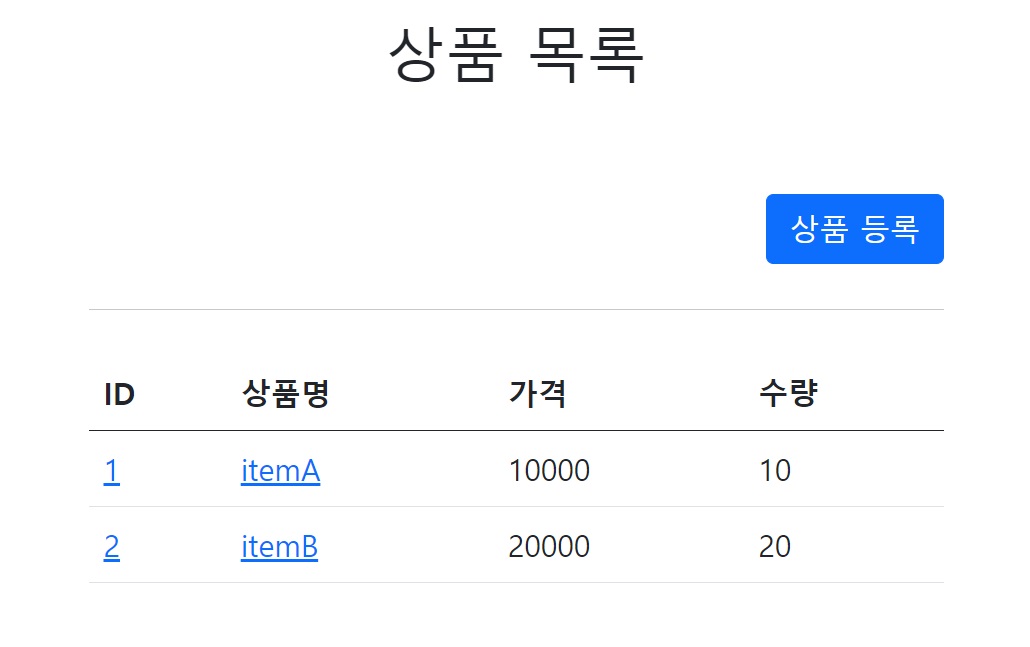Click the ID column header
This screenshot has height=647, width=1030.
119,395
